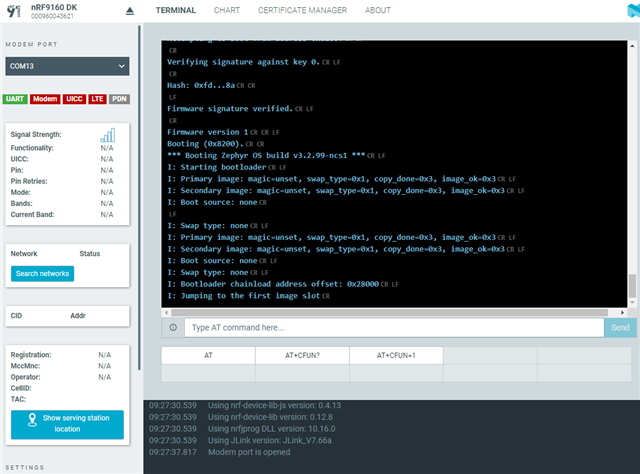The width and height of the screenshot is (640, 474).
Task: Click the Current Band label
Action: [32, 214]
